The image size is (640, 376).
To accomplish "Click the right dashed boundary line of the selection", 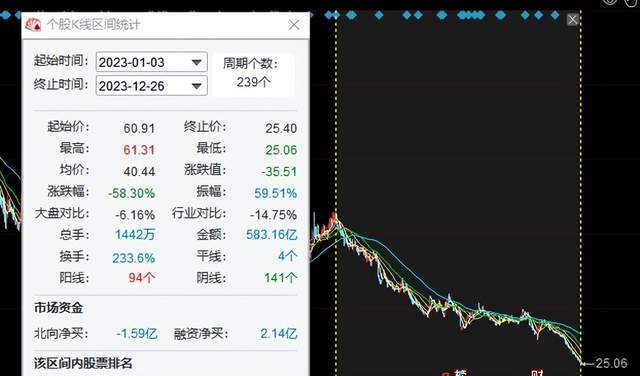I will [x=580, y=192].
